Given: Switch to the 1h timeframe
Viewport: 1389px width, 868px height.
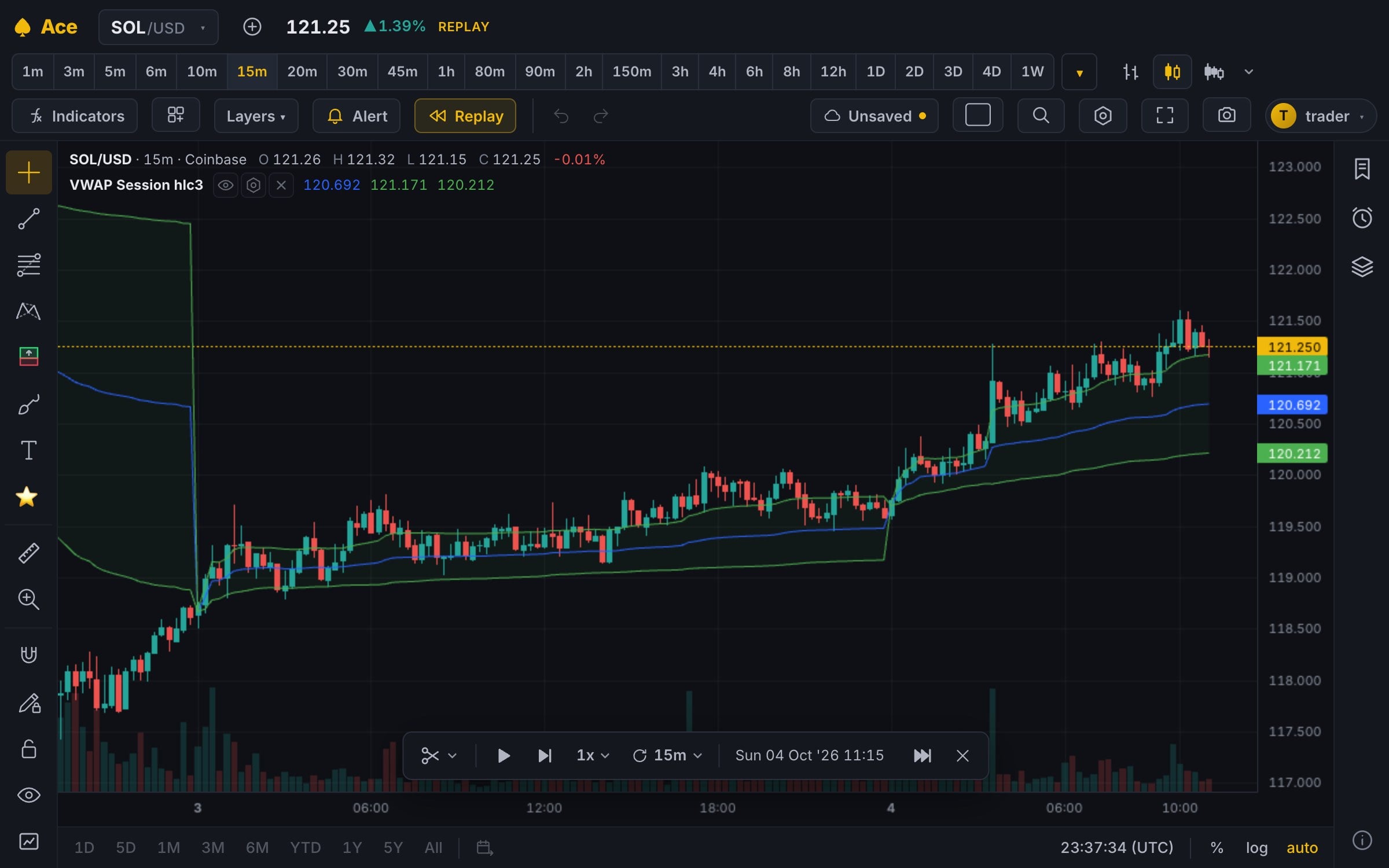Looking at the screenshot, I should pos(446,72).
